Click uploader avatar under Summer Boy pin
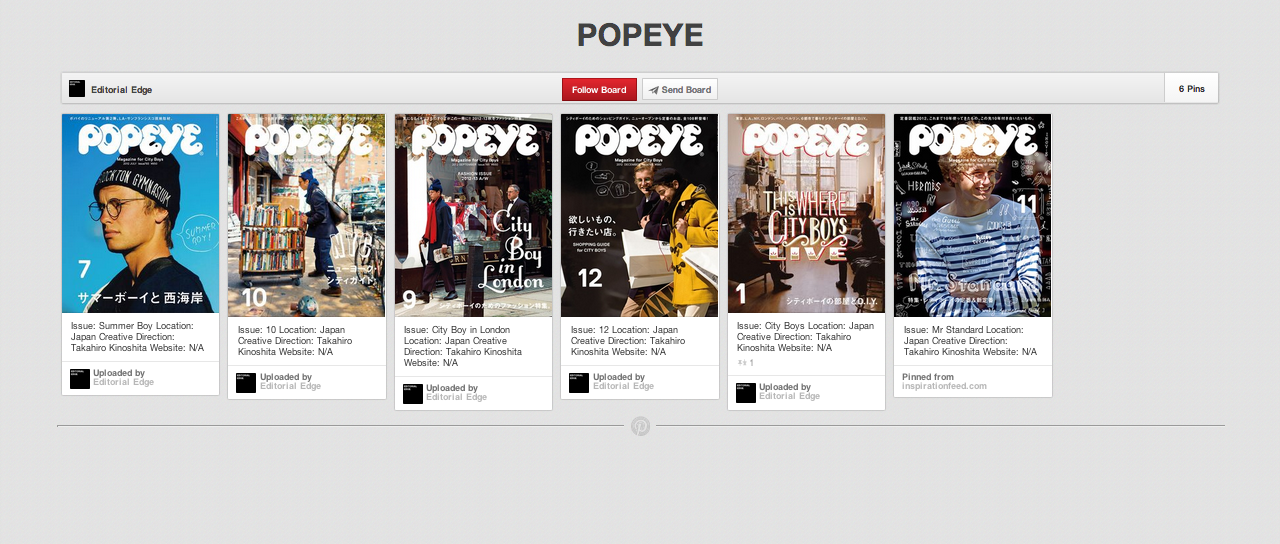This screenshot has height=544, width=1280. pyautogui.click(x=80, y=379)
